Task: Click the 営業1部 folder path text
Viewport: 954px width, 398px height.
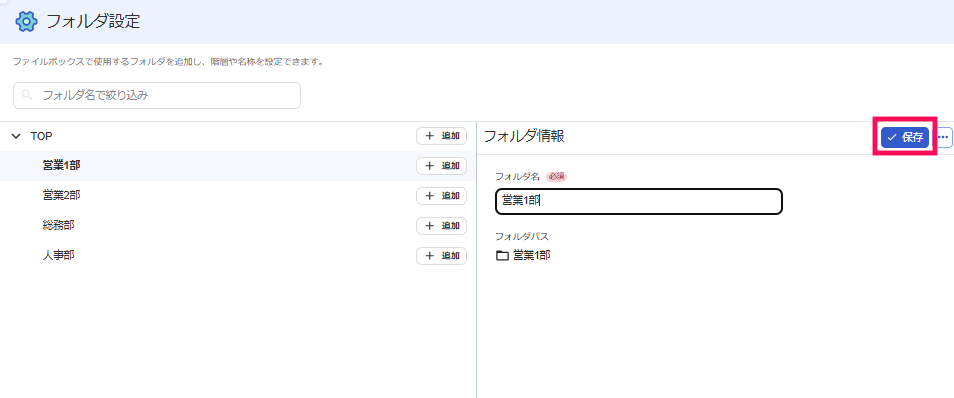Action: (x=532, y=256)
